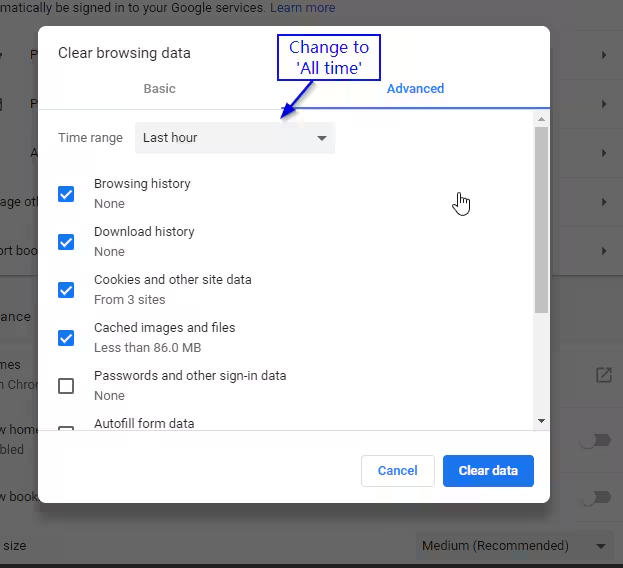Screen dimensions: 623x568
Task: Expand the second settings row chevron
Action: coord(604,104)
